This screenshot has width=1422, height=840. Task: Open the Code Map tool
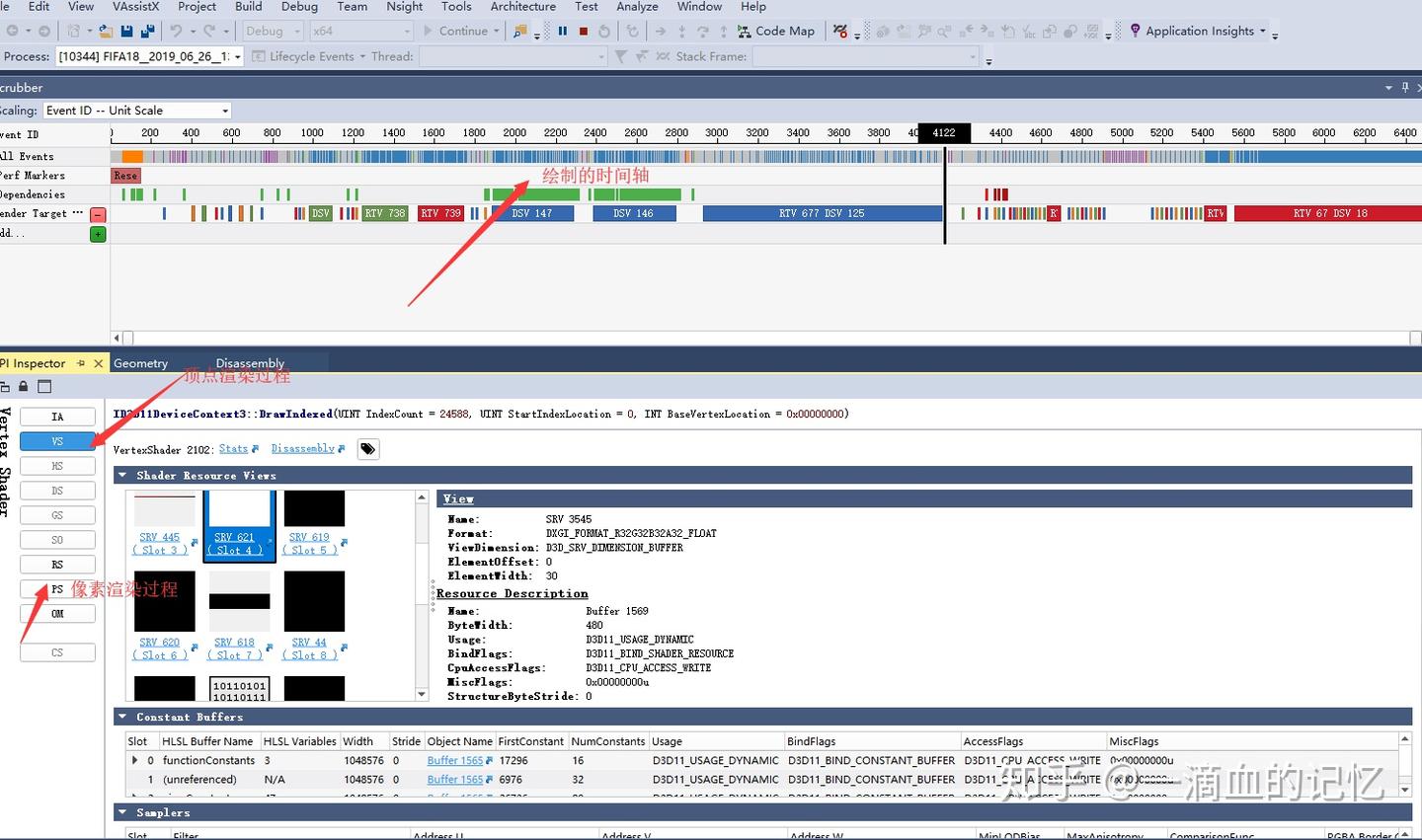pos(776,31)
